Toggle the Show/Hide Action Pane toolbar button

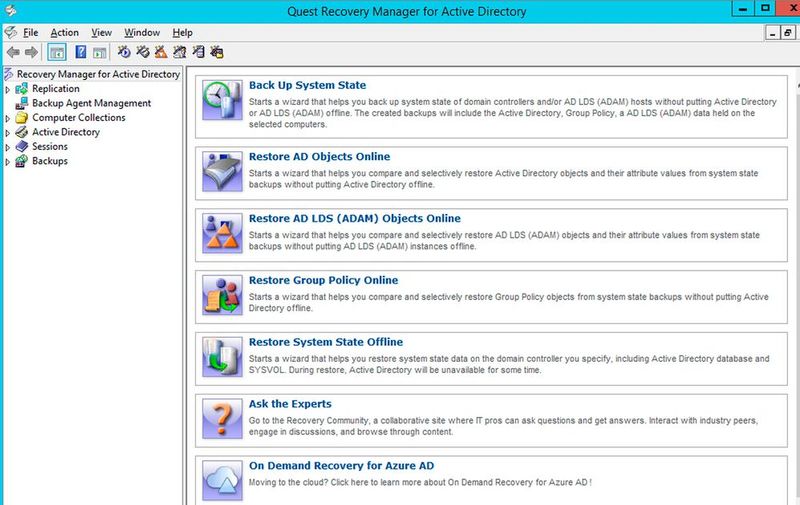point(99,52)
